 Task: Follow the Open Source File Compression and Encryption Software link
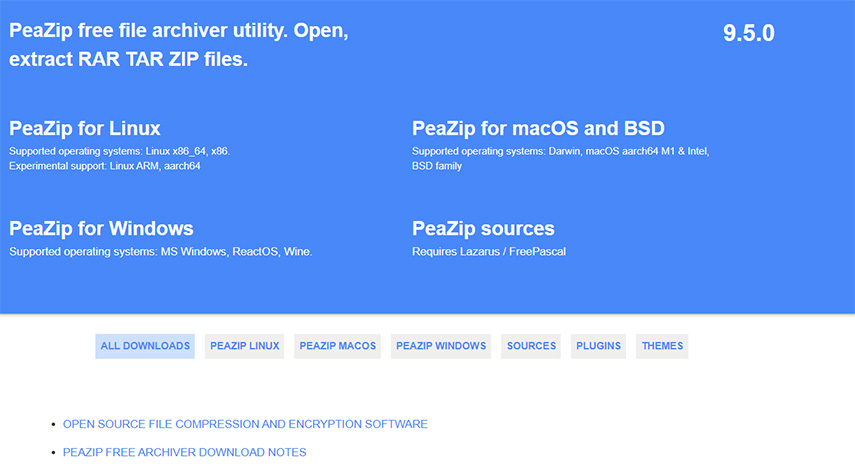click(x=245, y=424)
